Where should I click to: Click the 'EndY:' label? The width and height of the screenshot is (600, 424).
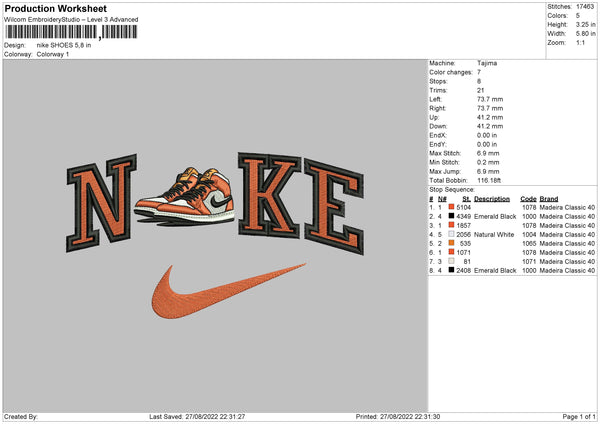(438, 144)
